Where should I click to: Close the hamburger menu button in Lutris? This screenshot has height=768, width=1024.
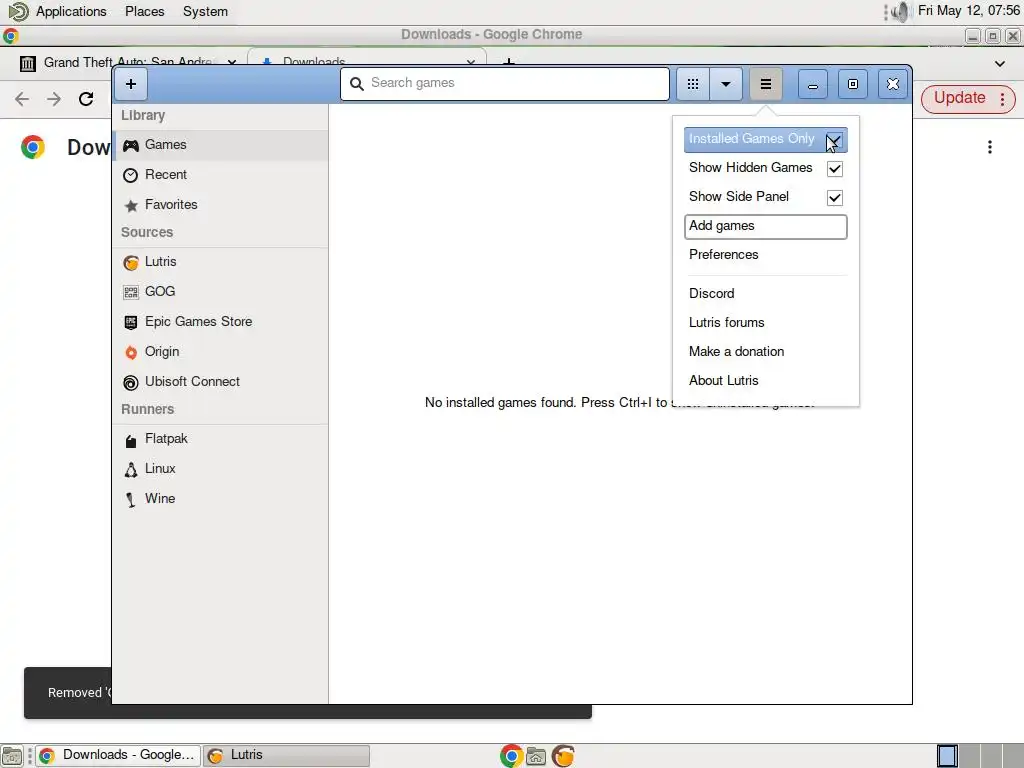coord(765,84)
